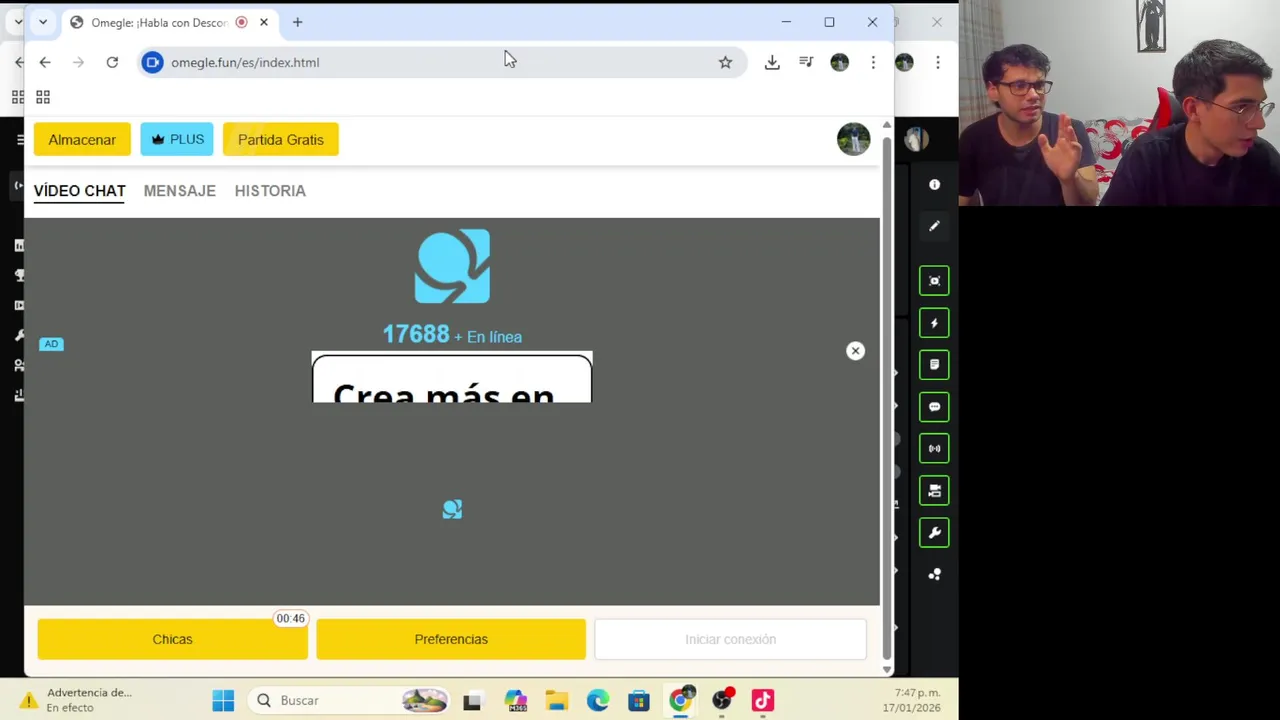1280x720 pixels.
Task: Close the ad with the X icon
Action: [855, 351]
